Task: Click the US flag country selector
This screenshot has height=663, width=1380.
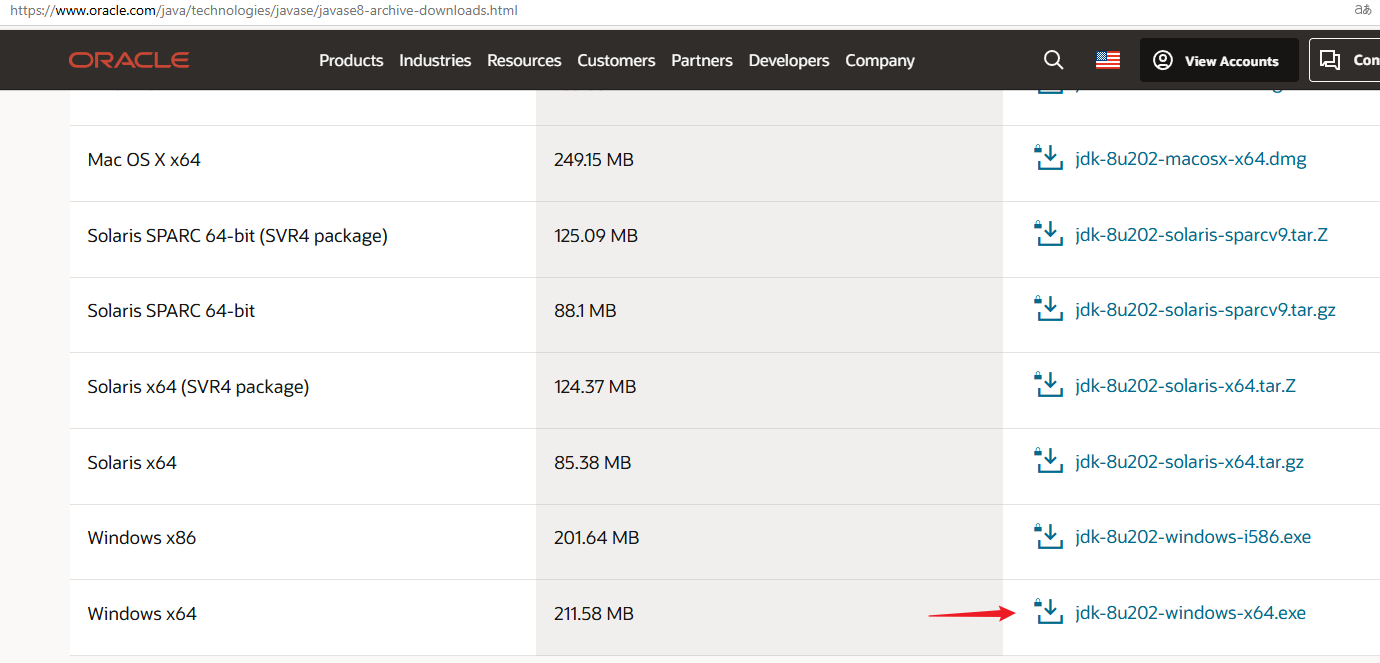Action: [1107, 60]
